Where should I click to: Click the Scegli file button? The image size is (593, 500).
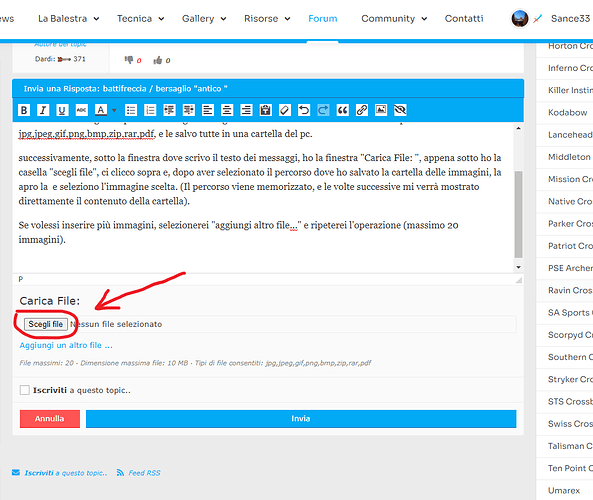(46, 324)
